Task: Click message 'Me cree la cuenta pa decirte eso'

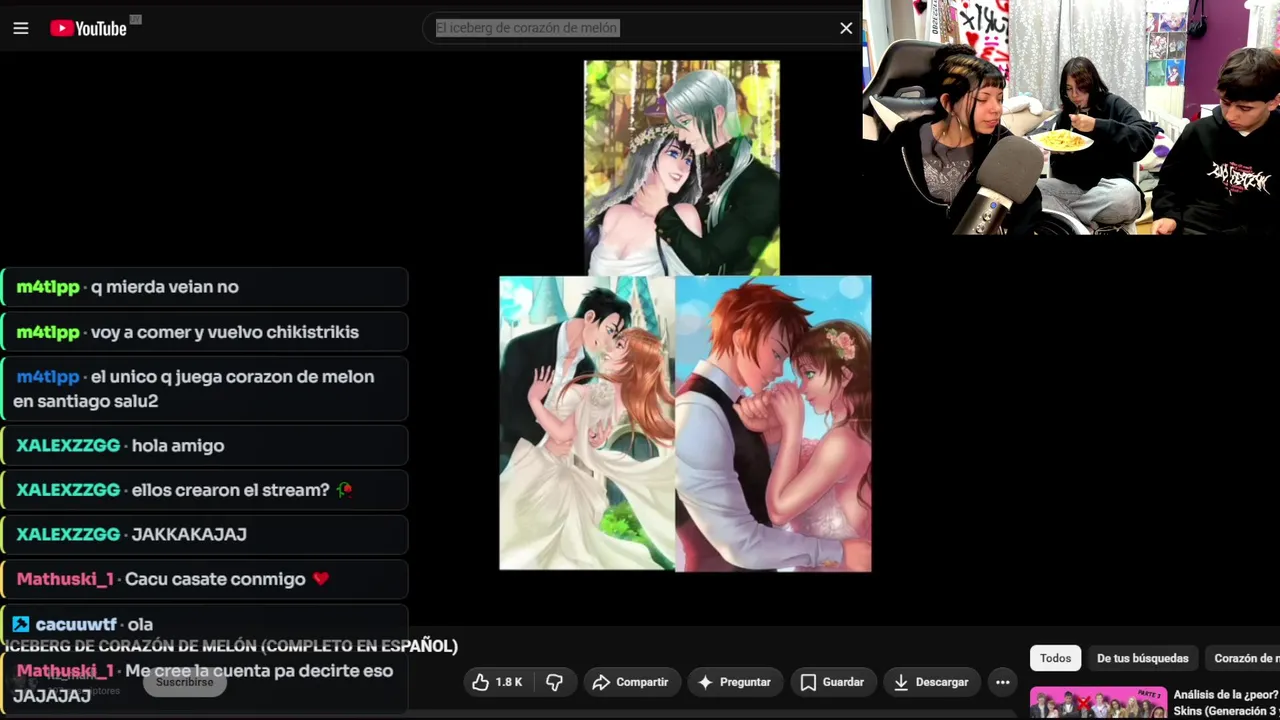Action: [204, 682]
